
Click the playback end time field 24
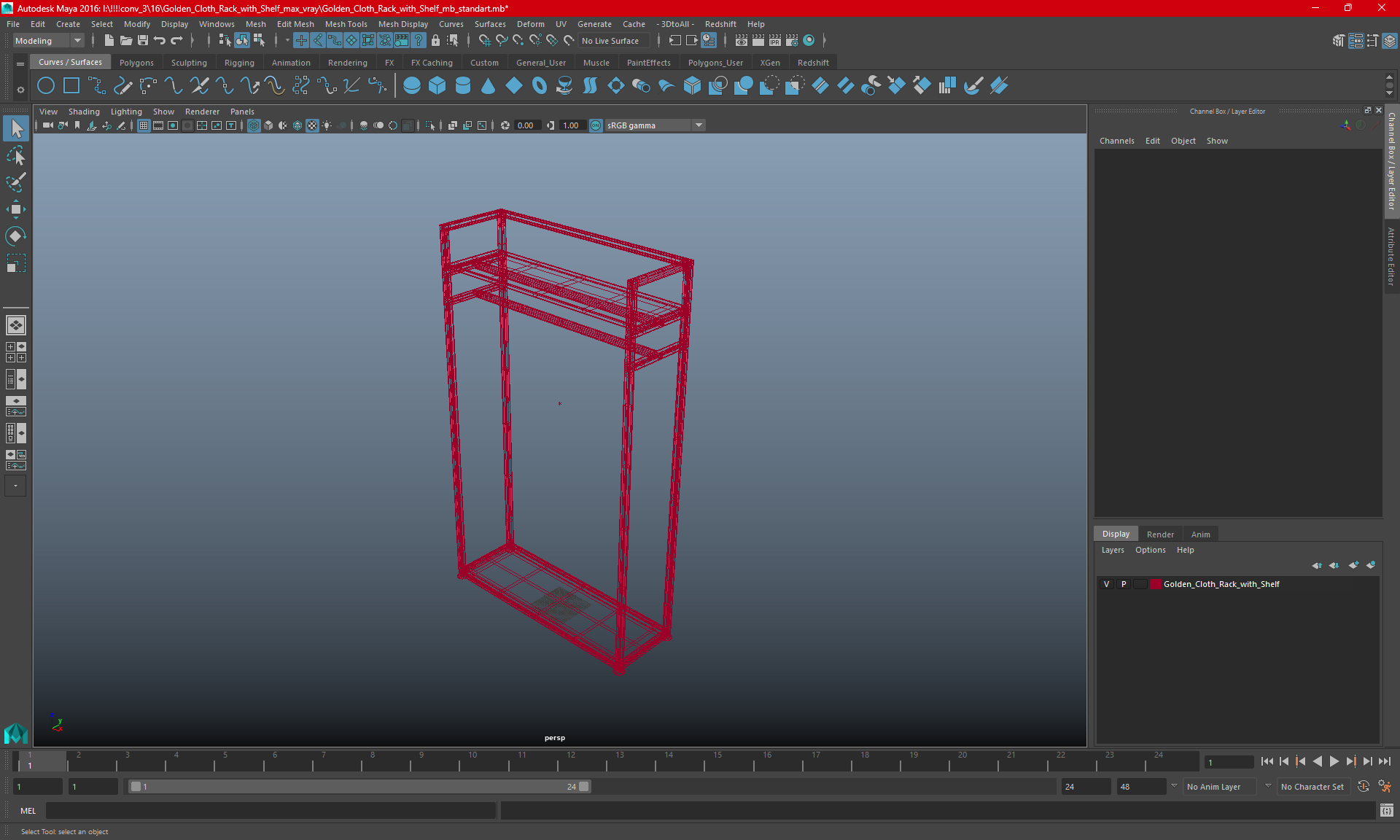tap(1085, 787)
